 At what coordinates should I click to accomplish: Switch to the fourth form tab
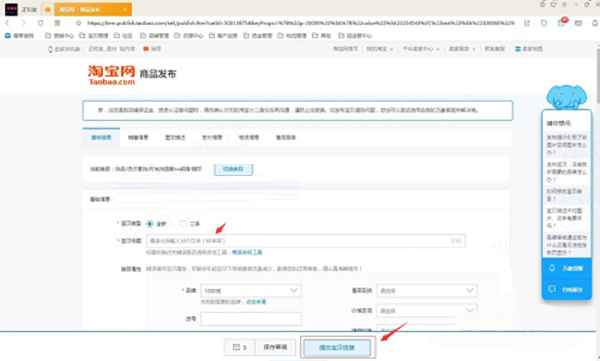(x=212, y=137)
